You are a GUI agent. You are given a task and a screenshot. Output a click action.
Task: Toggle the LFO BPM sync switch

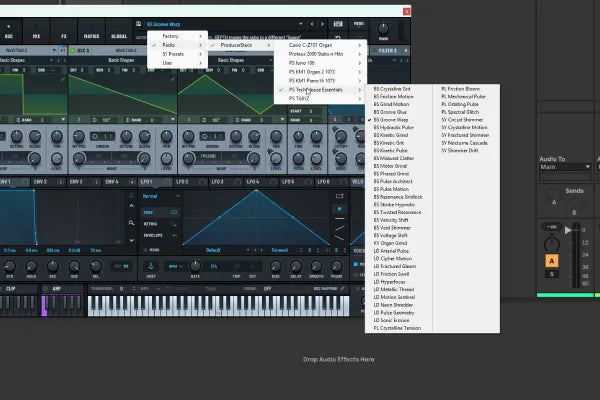click(x=176, y=266)
